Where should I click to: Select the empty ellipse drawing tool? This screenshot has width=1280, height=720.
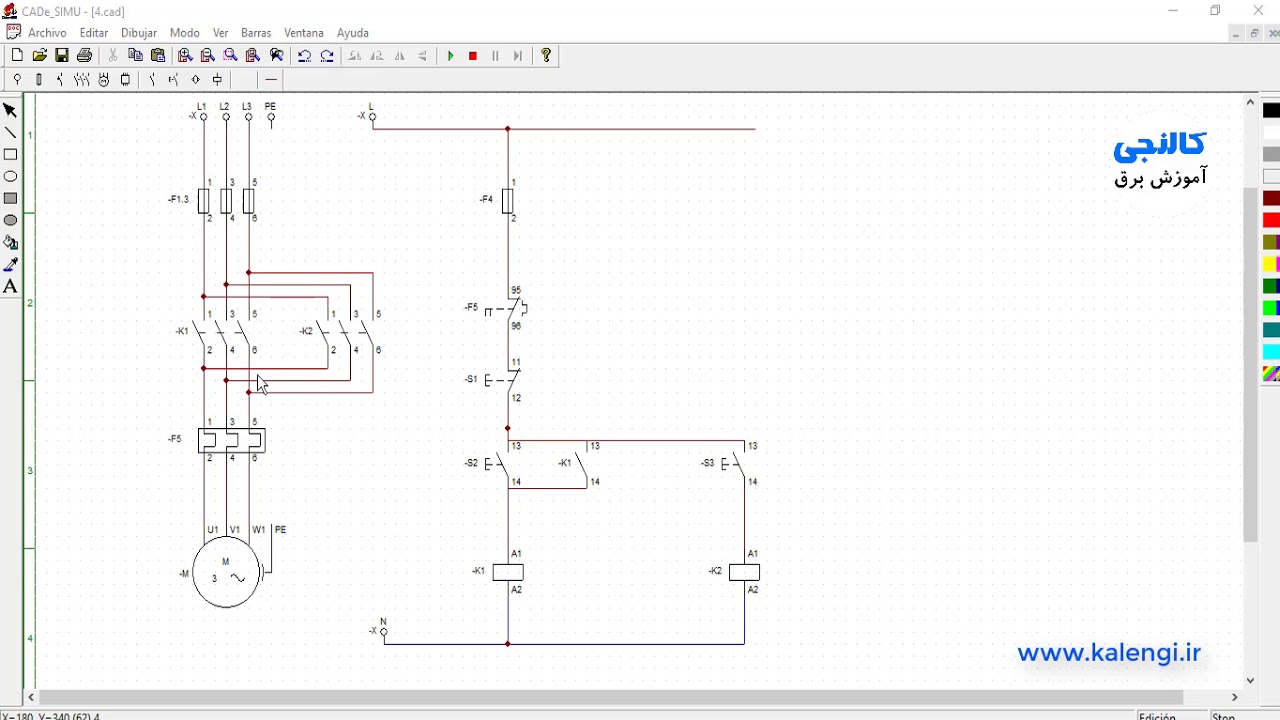click(x=10, y=177)
